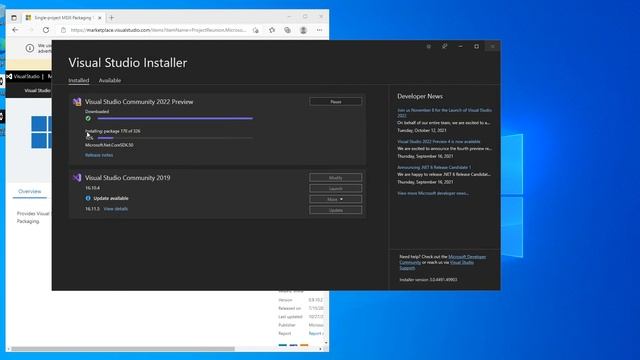Open the installer settings gear icon

click(429, 47)
